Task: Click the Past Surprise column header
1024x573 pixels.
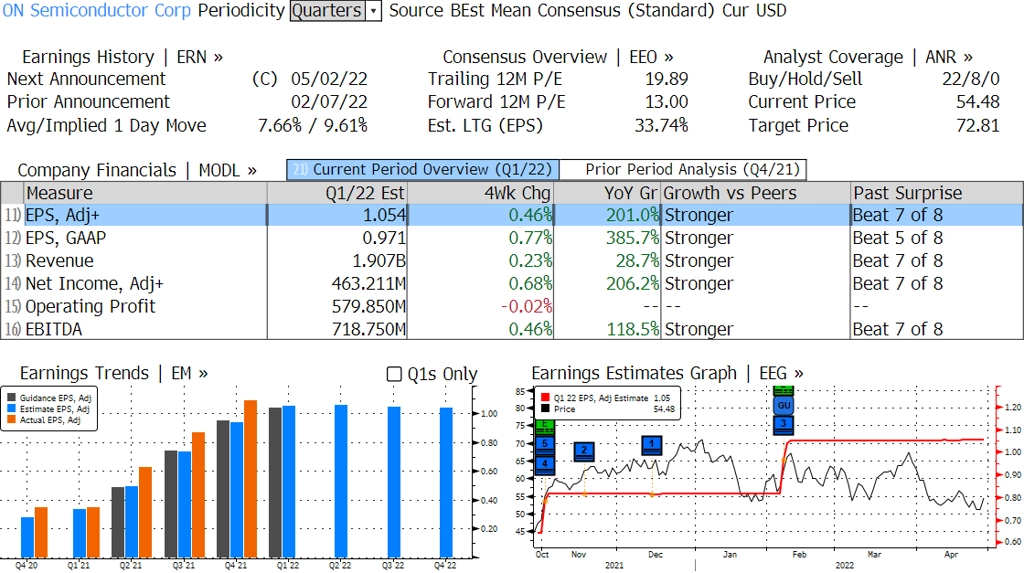Action: [x=936, y=193]
